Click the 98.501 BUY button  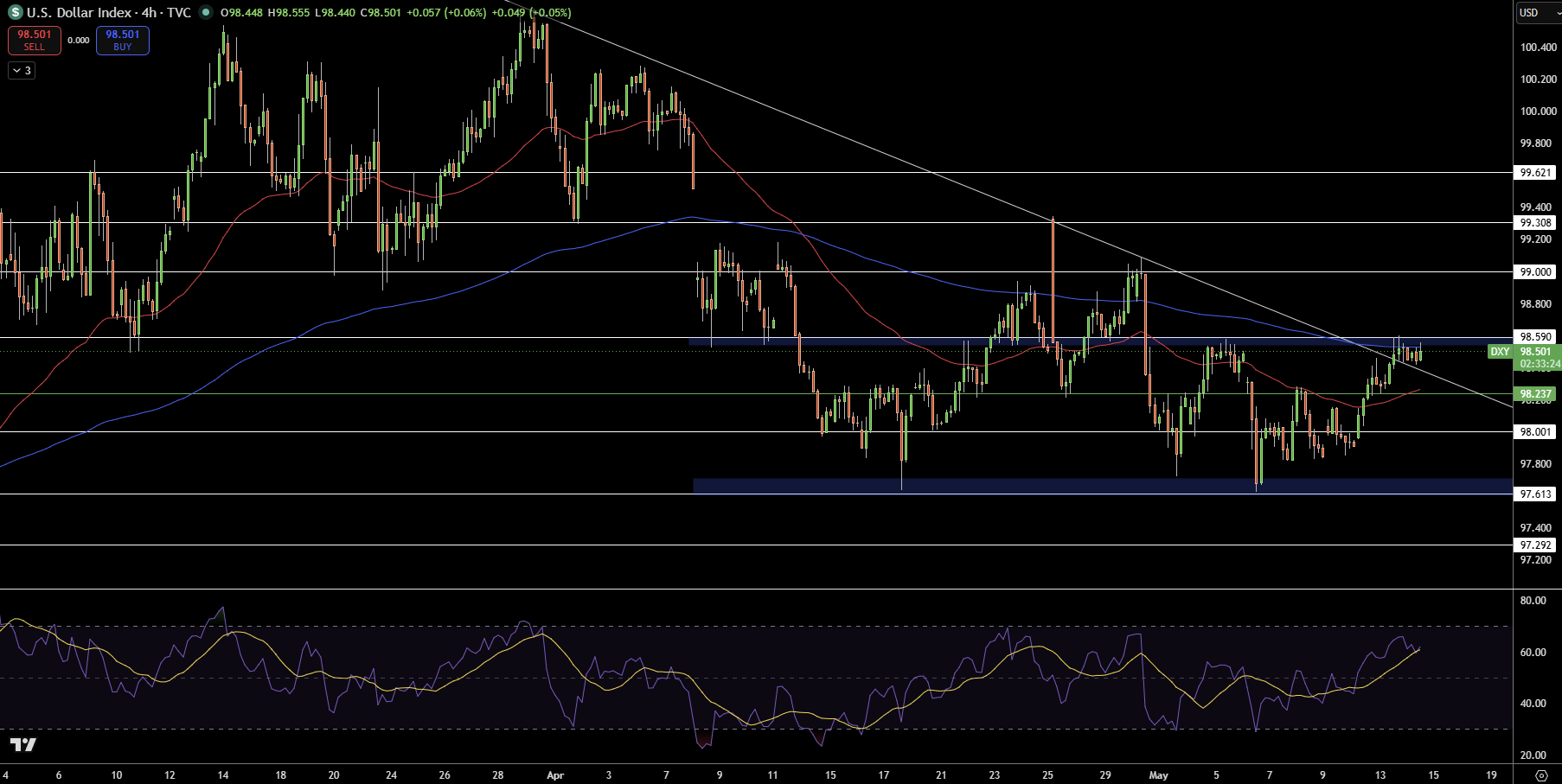pos(123,40)
